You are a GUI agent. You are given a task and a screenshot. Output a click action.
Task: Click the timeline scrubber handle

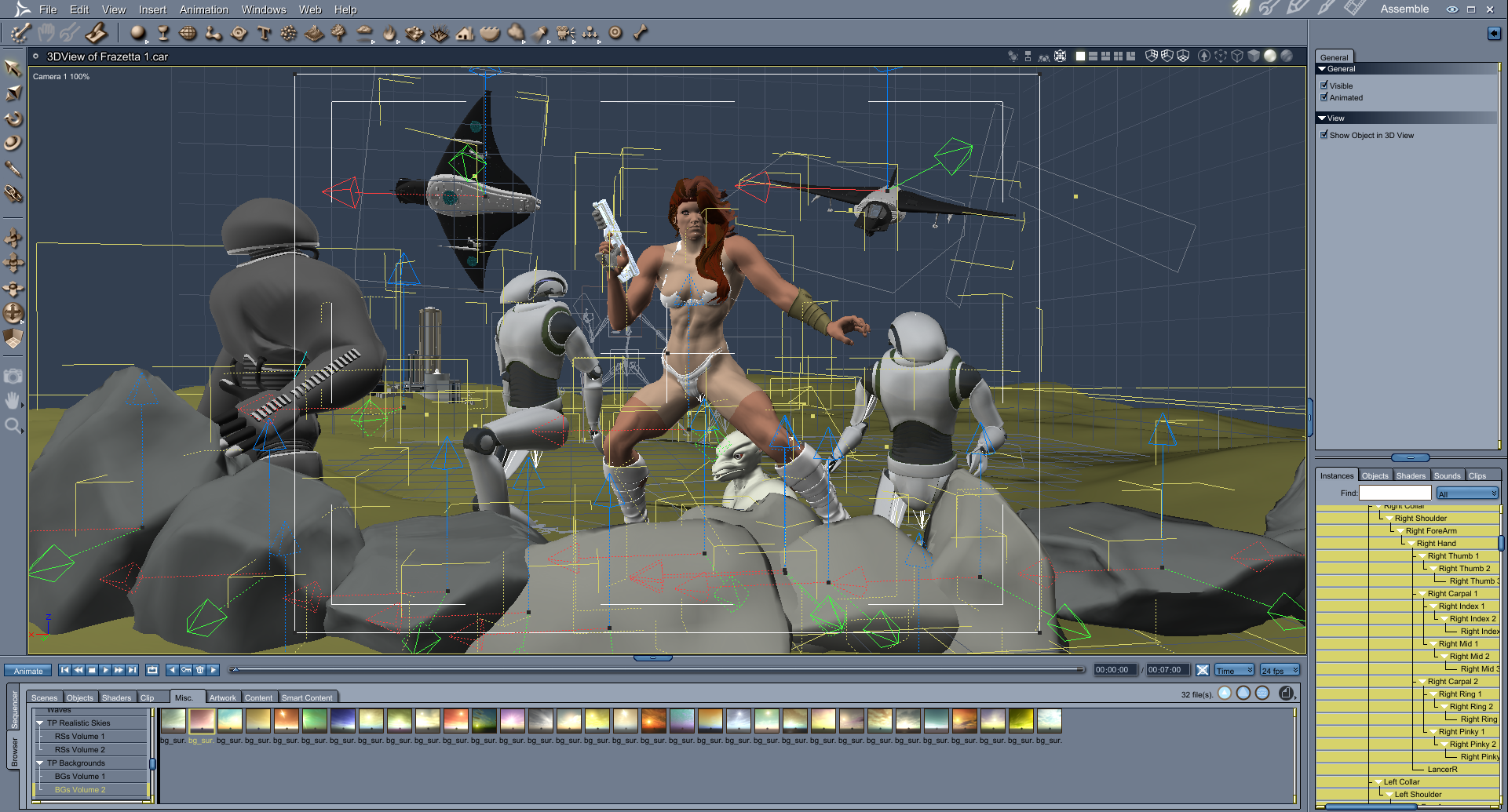point(234,670)
